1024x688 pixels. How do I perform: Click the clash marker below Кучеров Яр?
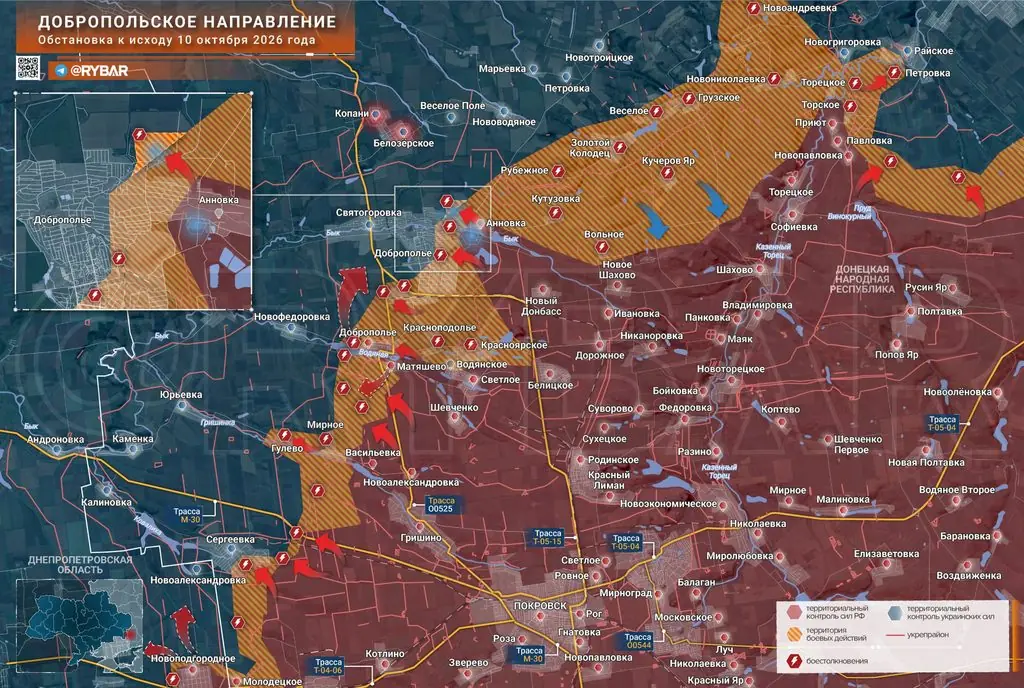pos(667,173)
